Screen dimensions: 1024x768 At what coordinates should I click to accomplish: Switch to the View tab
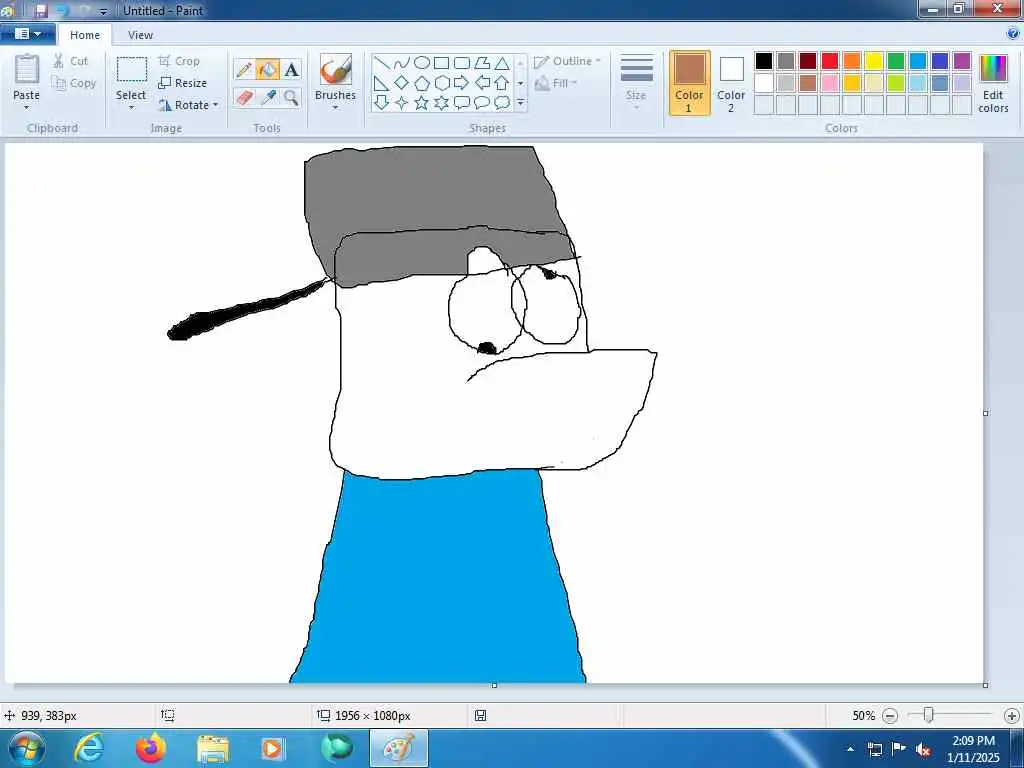pos(140,35)
